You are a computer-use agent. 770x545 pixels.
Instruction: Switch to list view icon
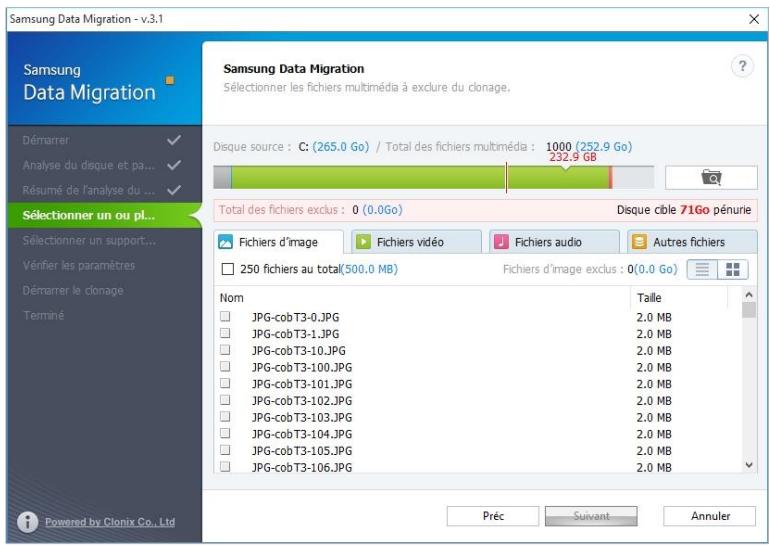[702, 269]
